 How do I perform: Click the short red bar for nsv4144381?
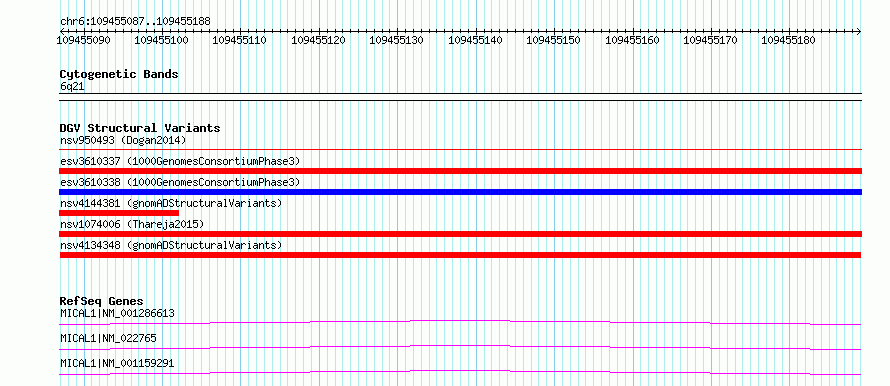coord(119,213)
